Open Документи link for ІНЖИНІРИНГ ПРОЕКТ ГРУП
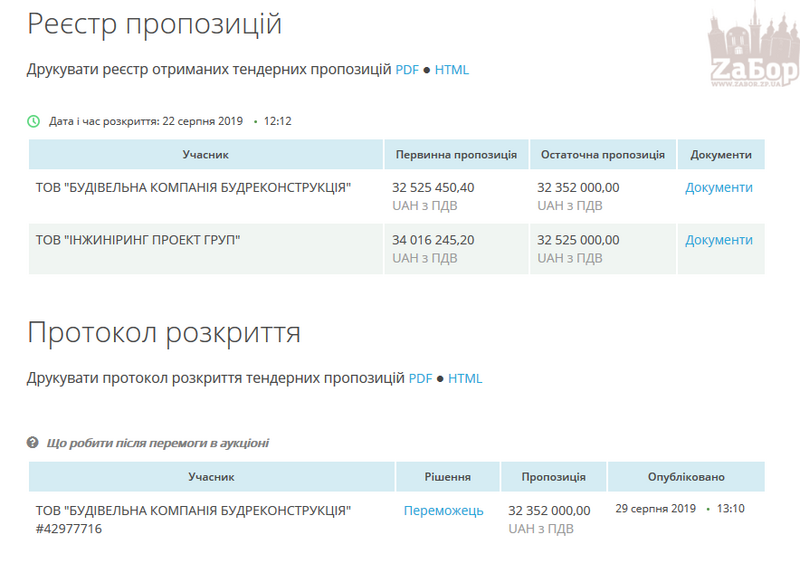Viewport: 800px width, 573px height. pyautogui.click(x=718, y=240)
